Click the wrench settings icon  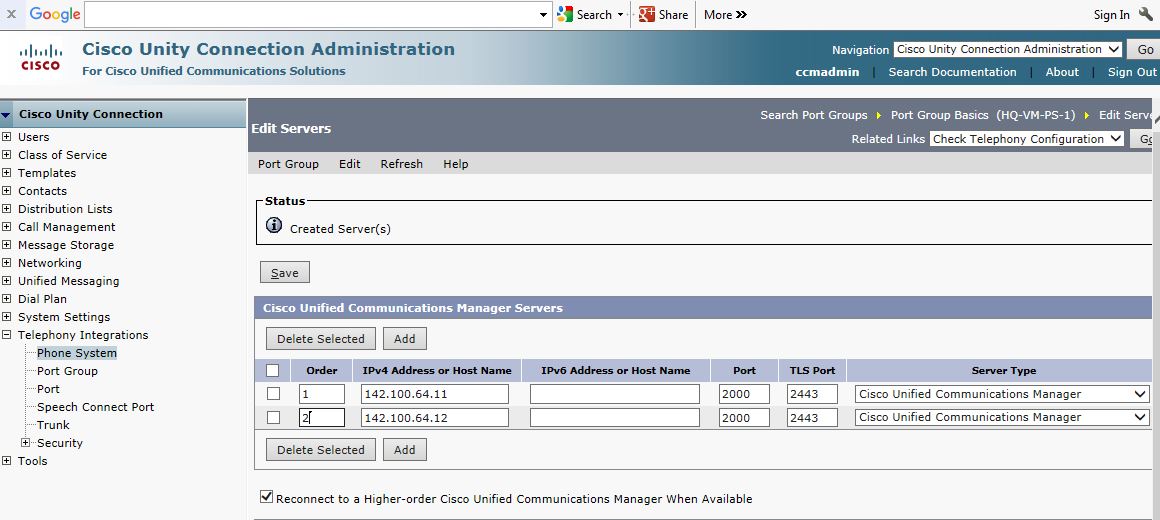pyautogui.click(x=1146, y=14)
